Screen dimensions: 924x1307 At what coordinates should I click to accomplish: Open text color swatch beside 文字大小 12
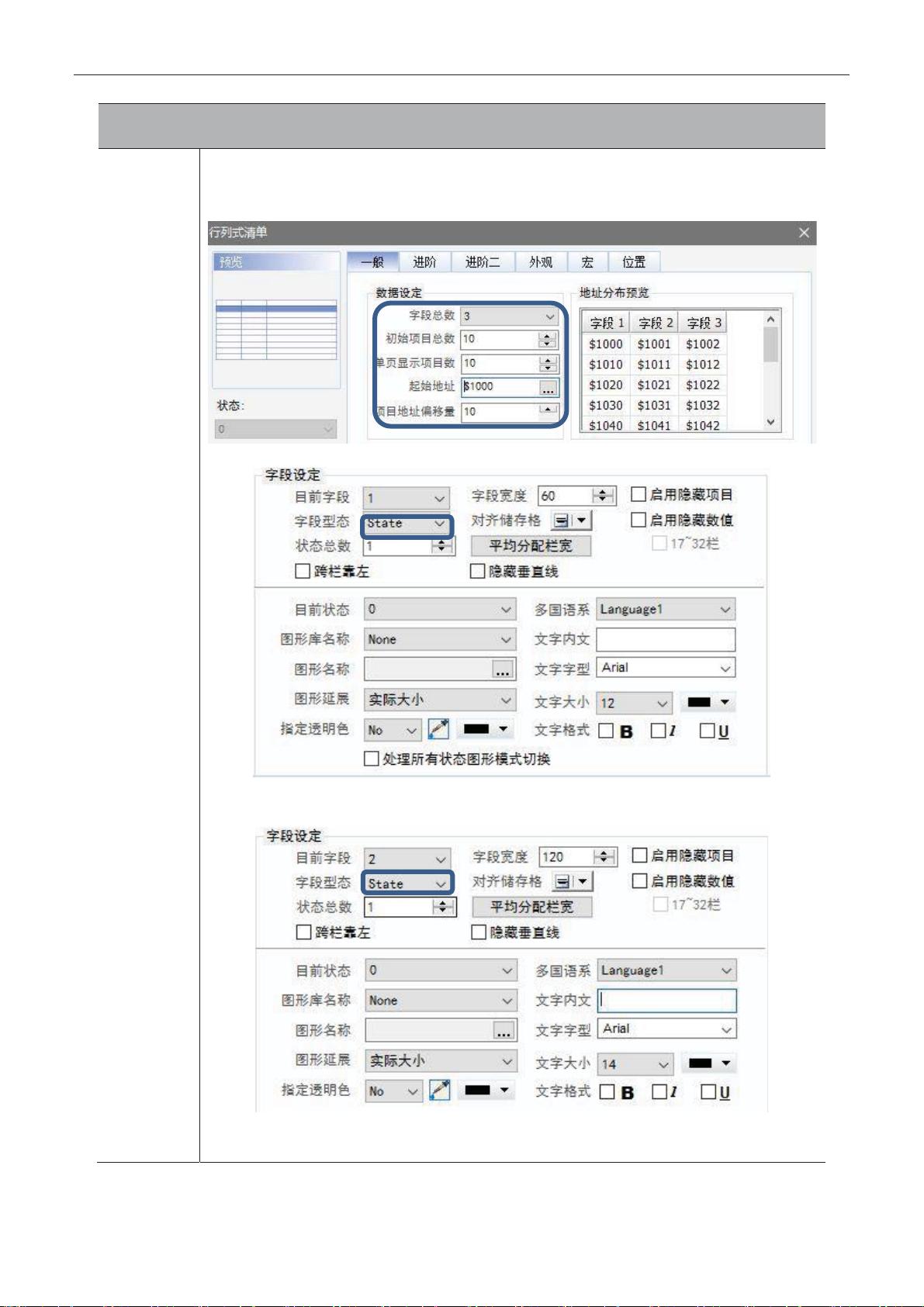708,703
